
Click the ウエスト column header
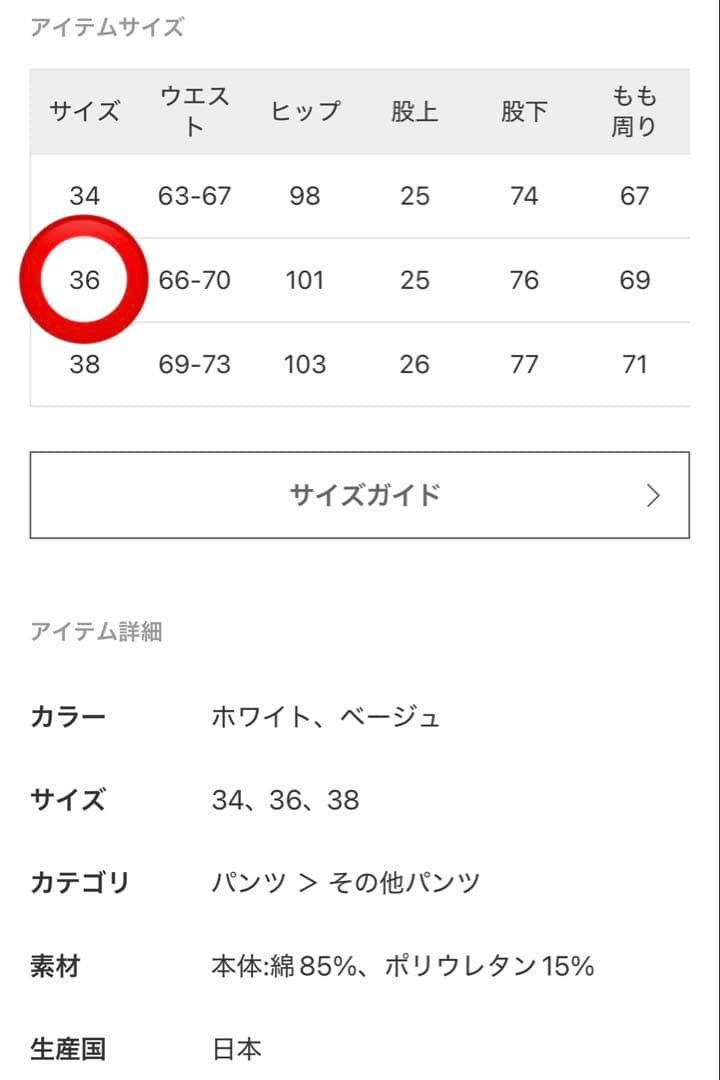pos(194,111)
